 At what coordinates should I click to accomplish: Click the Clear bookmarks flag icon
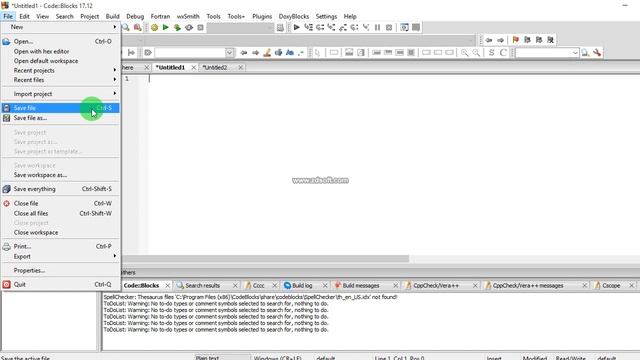[550, 40]
